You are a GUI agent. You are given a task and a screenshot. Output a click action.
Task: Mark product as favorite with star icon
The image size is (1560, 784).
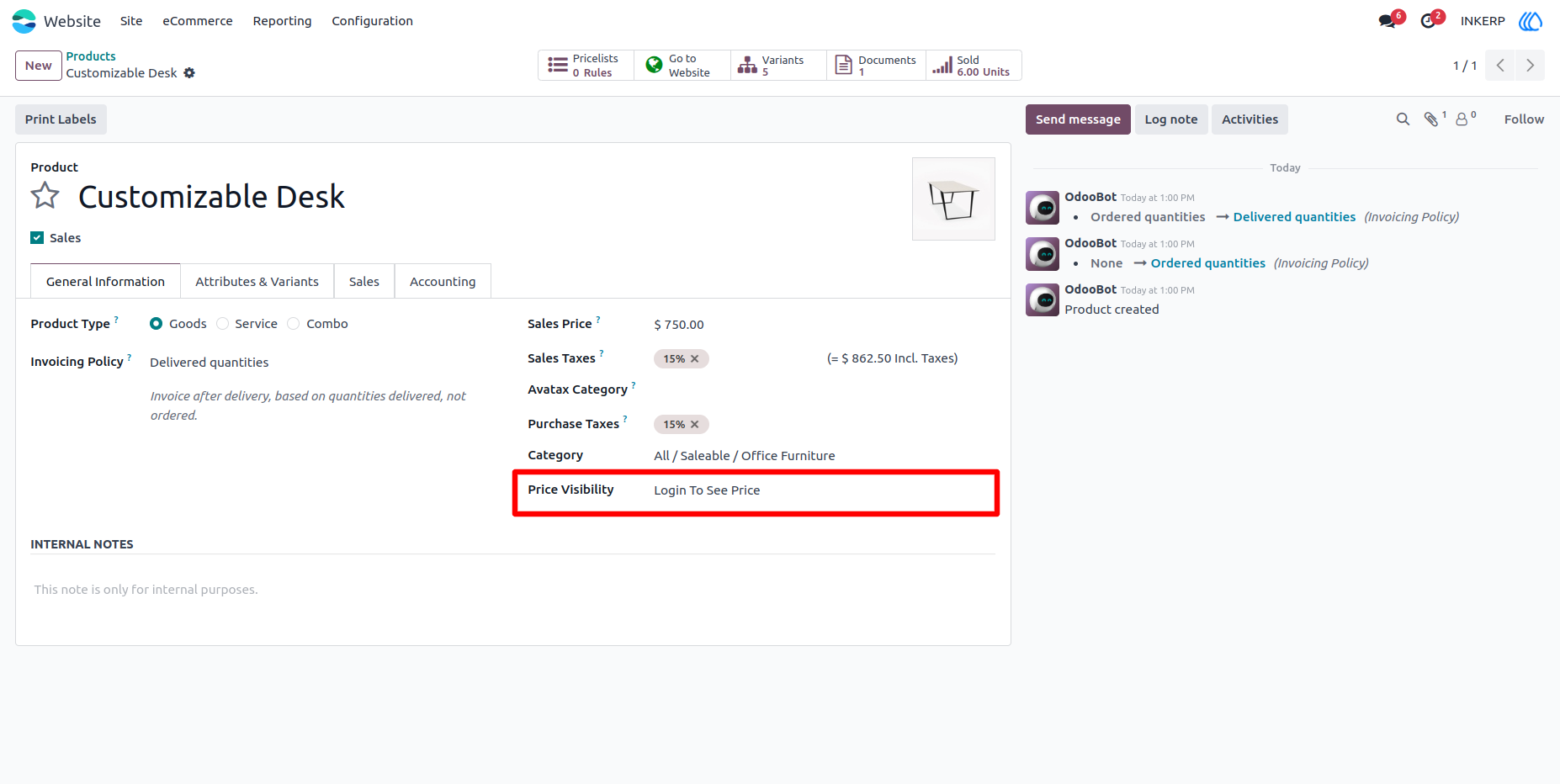[x=45, y=196]
